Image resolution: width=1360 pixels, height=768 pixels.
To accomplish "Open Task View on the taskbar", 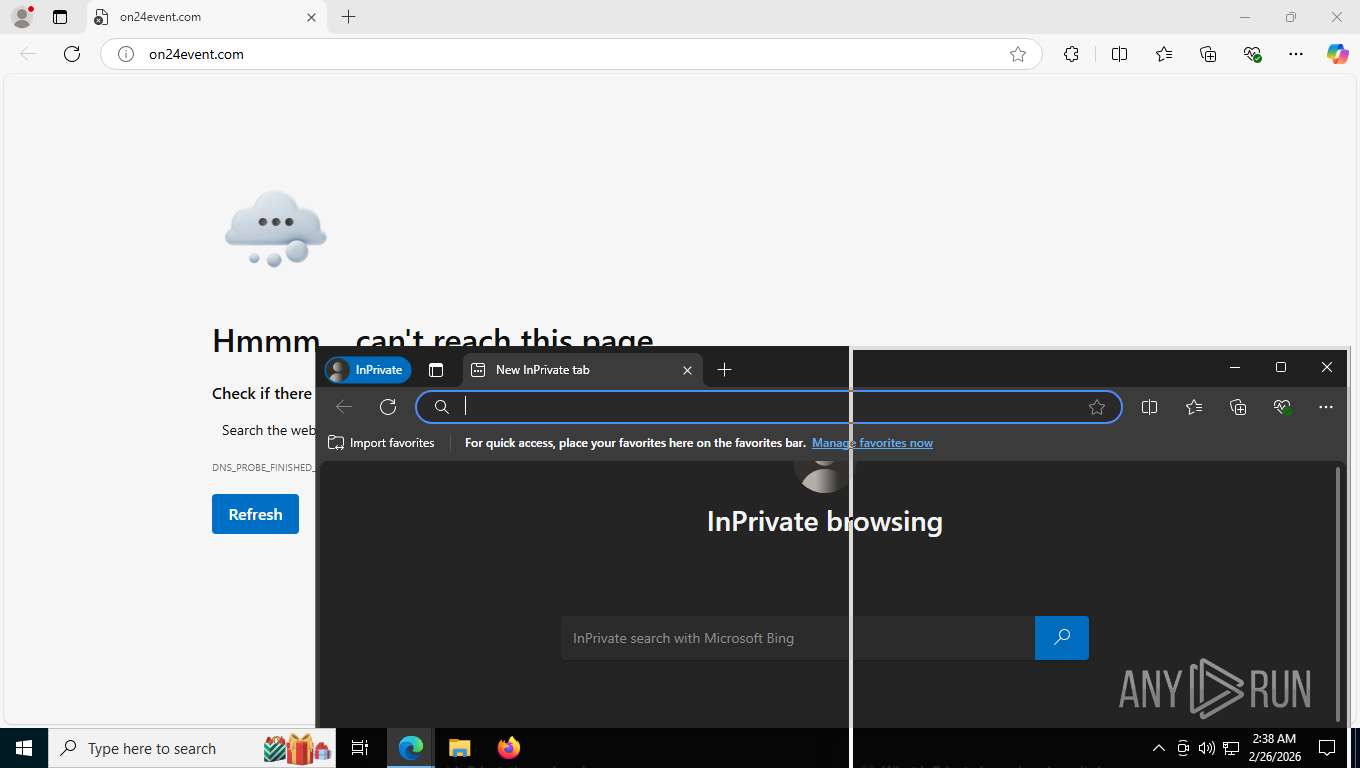I will pyautogui.click(x=360, y=748).
